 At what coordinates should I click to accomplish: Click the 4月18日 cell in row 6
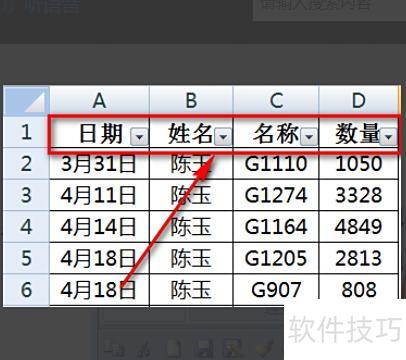(x=99, y=290)
